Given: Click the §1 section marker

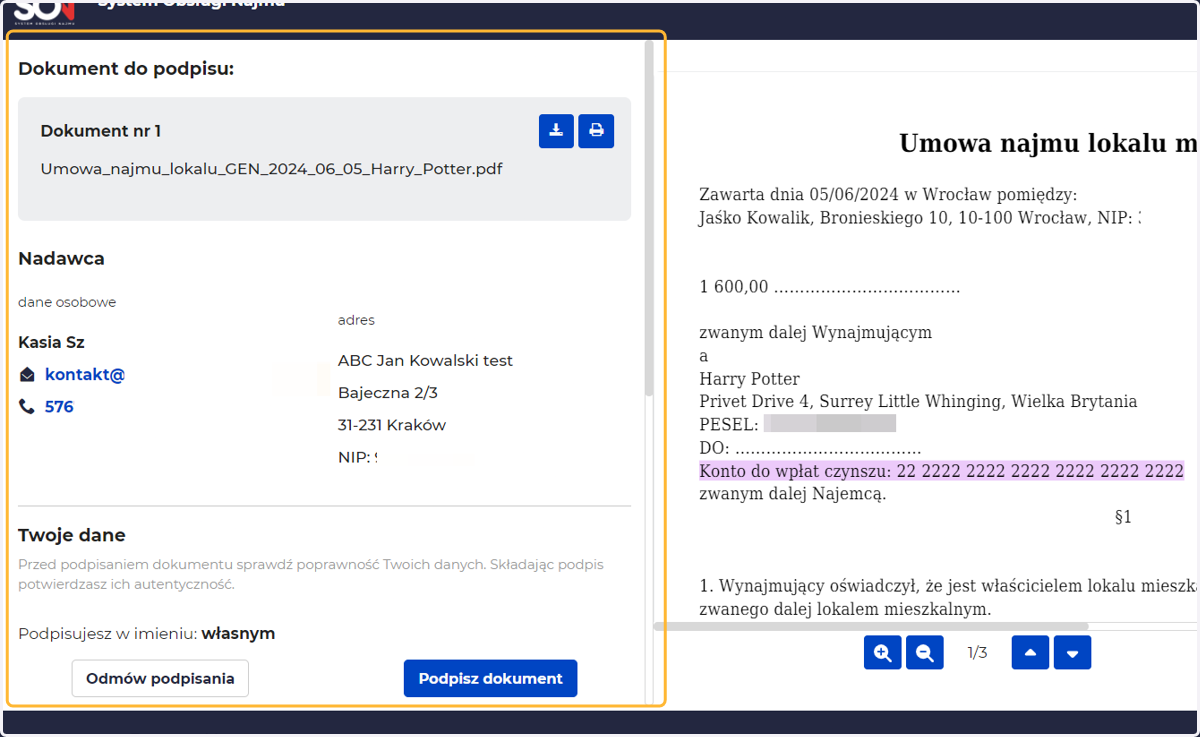Looking at the screenshot, I should 1123,517.
